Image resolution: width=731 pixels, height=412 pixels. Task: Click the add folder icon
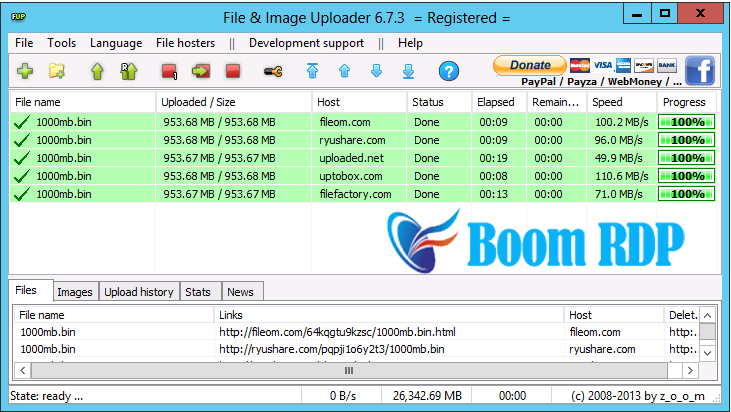click(57, 71)
